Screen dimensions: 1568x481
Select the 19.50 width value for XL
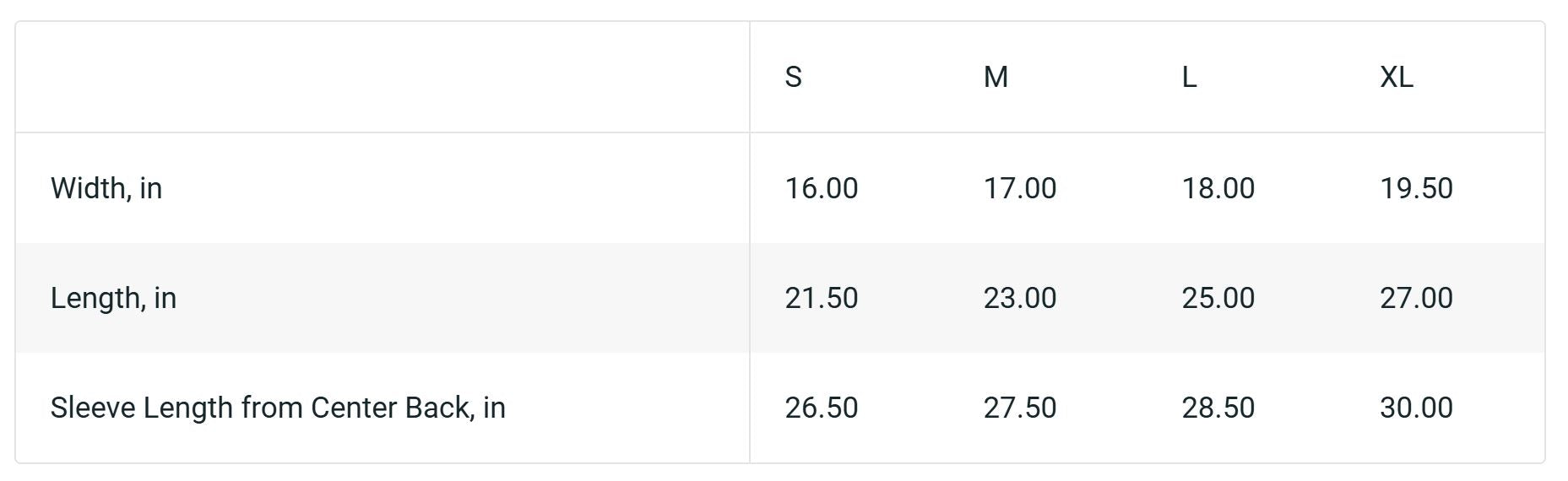coord(1416,188)
